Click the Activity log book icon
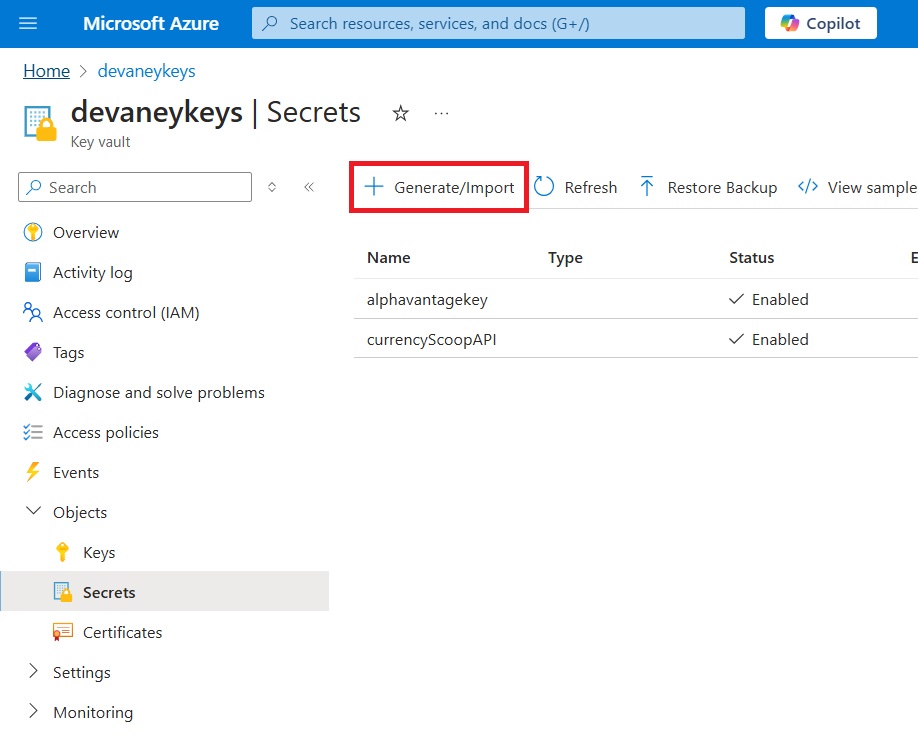 [x=33, y=272]
